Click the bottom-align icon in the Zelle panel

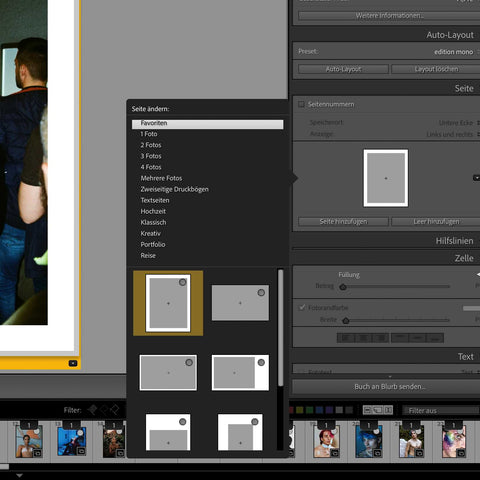(x=435, y=338)
